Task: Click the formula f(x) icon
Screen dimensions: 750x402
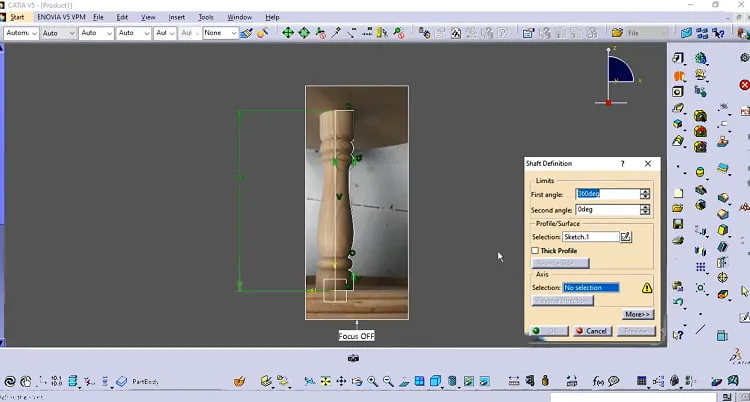Action: (598, 381)
